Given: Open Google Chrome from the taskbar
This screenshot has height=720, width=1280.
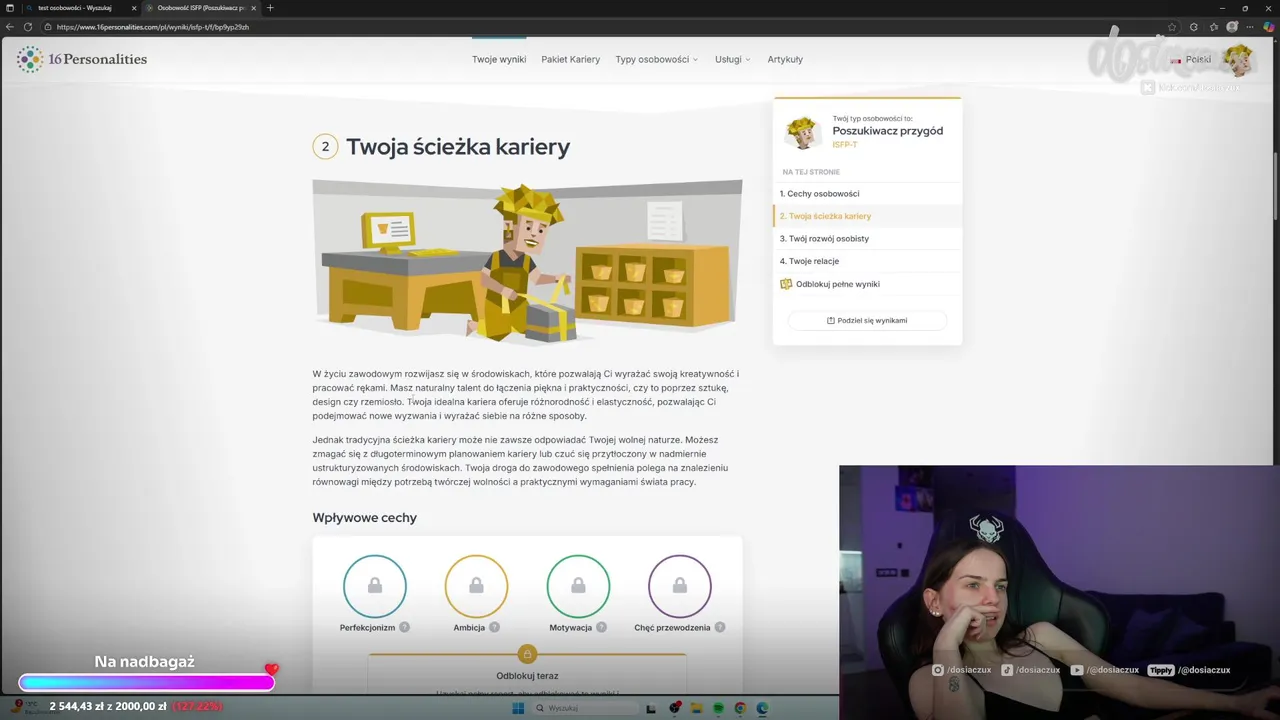Looking at the screenshot, I should 740,708.
